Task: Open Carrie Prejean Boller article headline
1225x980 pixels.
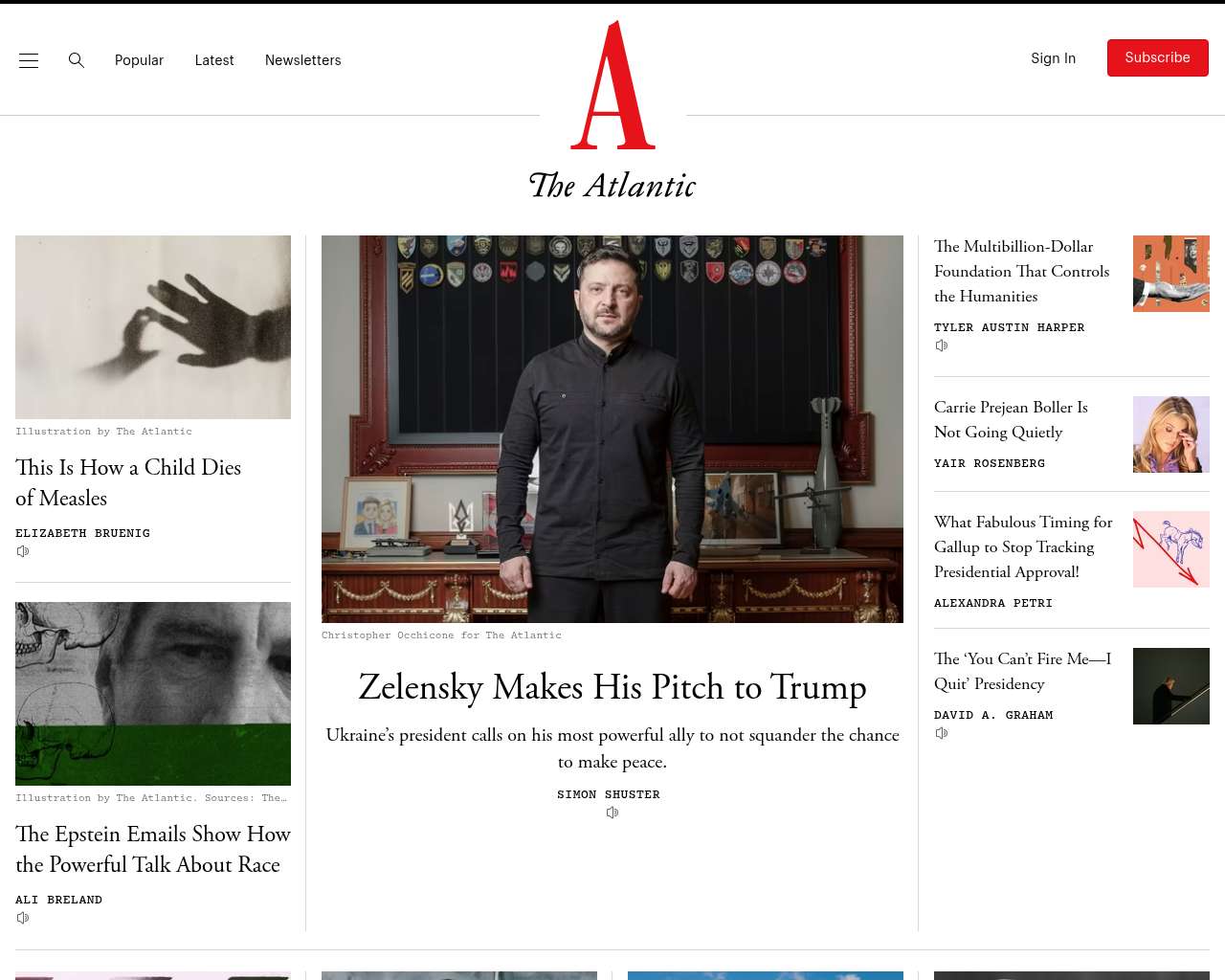Action: pos(1011,419)
